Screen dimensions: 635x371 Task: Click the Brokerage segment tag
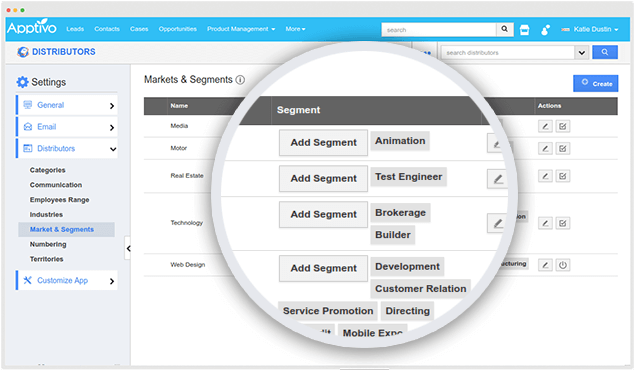401,213
